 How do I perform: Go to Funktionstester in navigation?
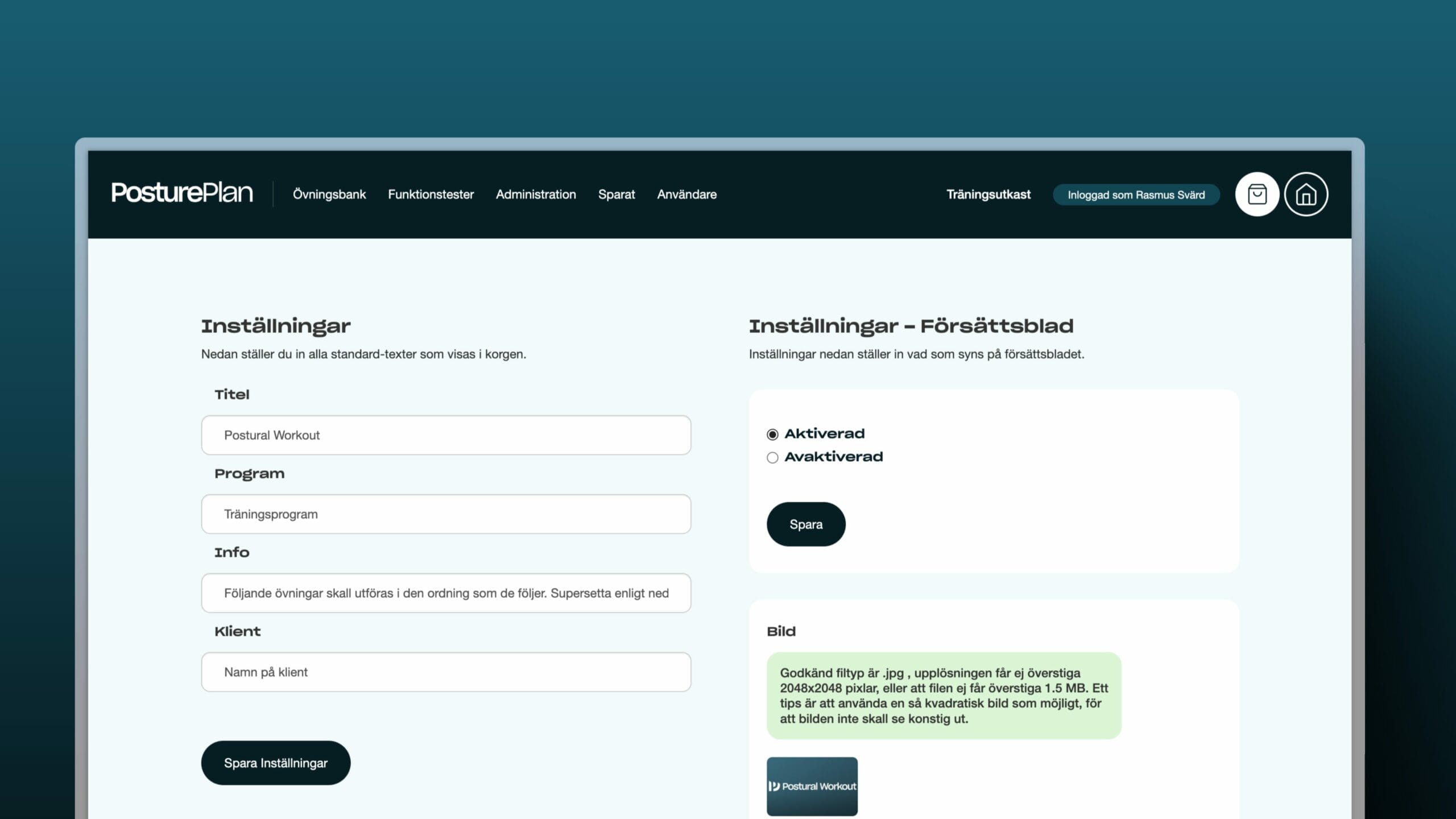pyautogui.click(x=431, y=195)
